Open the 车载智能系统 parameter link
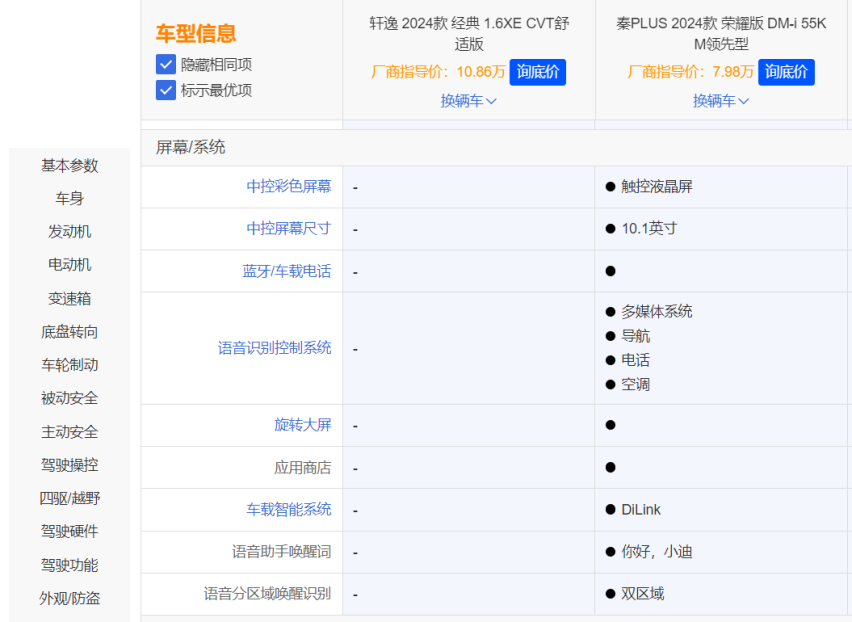The image size is (852, 622). [x=289, y=509]
